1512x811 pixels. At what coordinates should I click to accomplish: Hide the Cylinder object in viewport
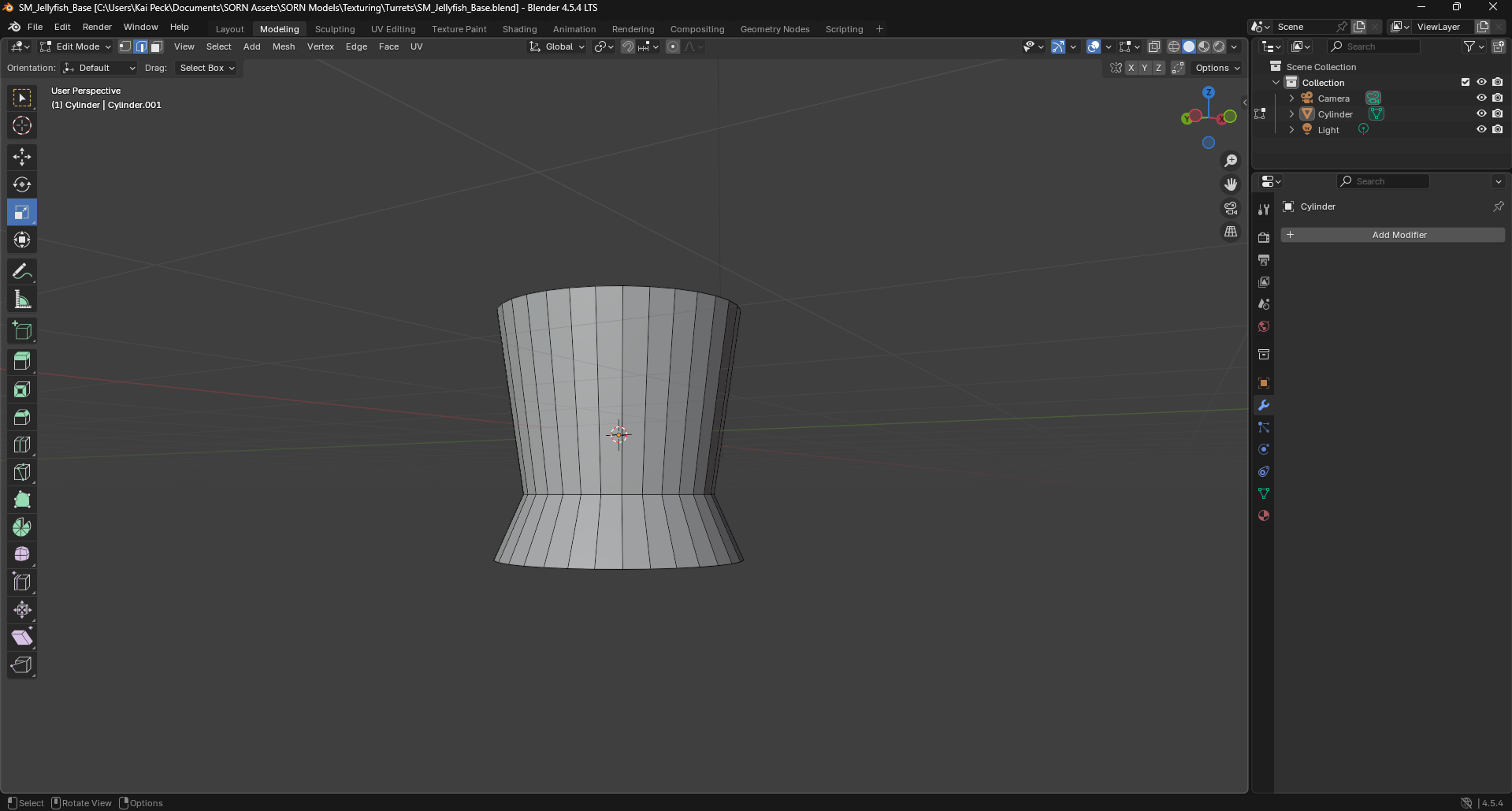pyautogui.click(x=1481, y=113)
